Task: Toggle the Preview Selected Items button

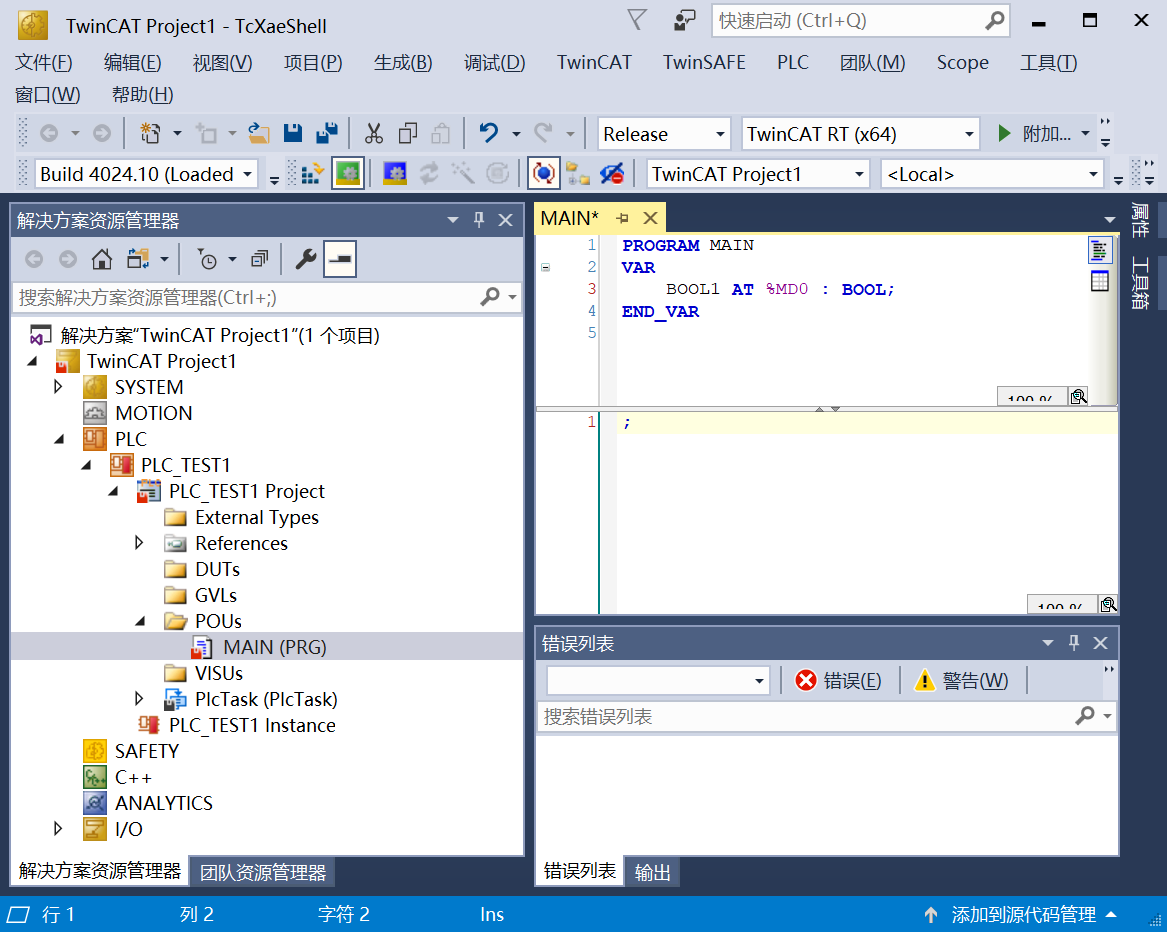Action: click(x=340, y=259)
